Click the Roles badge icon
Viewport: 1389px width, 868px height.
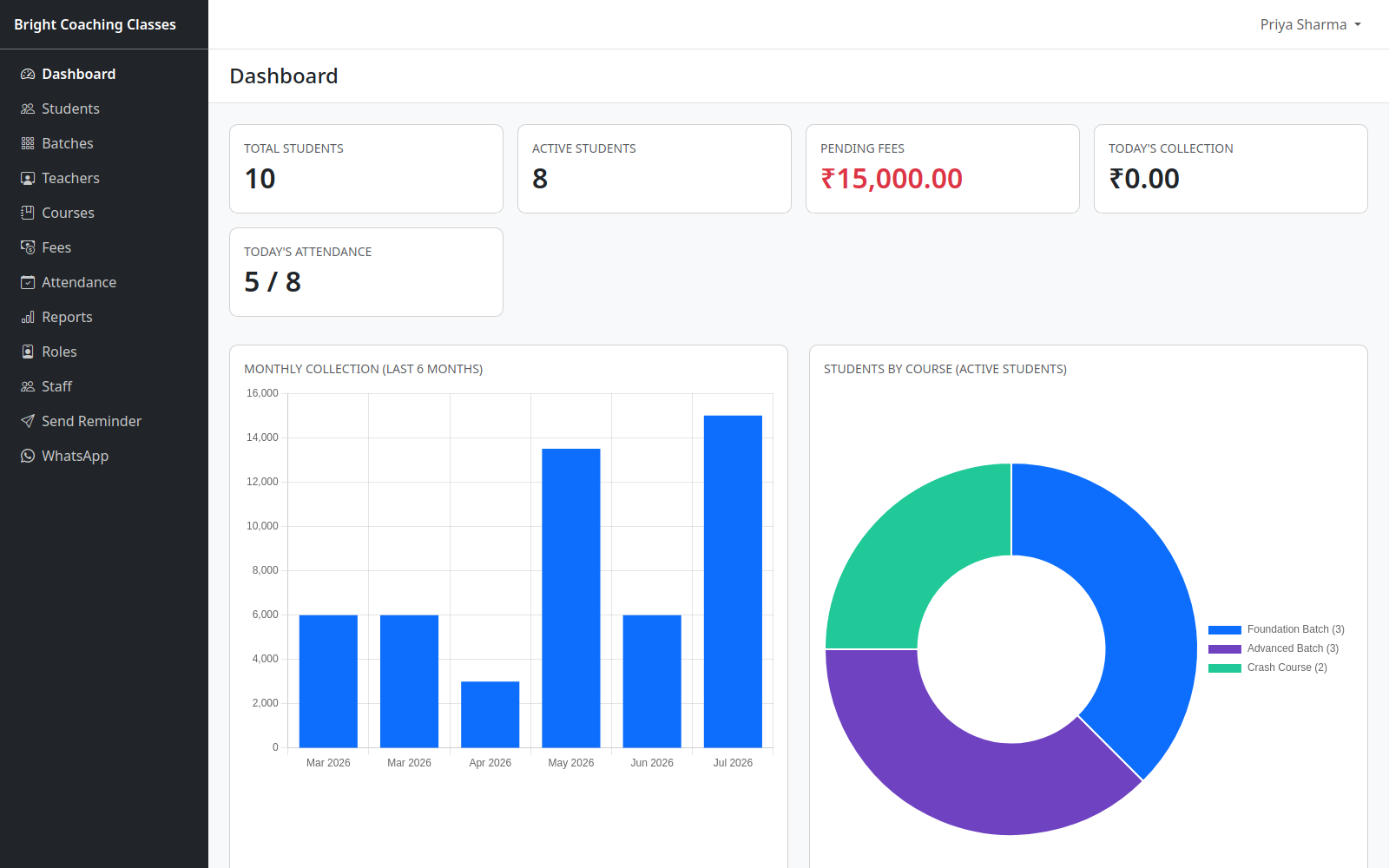pyautogui.click(x=28, y=352)
